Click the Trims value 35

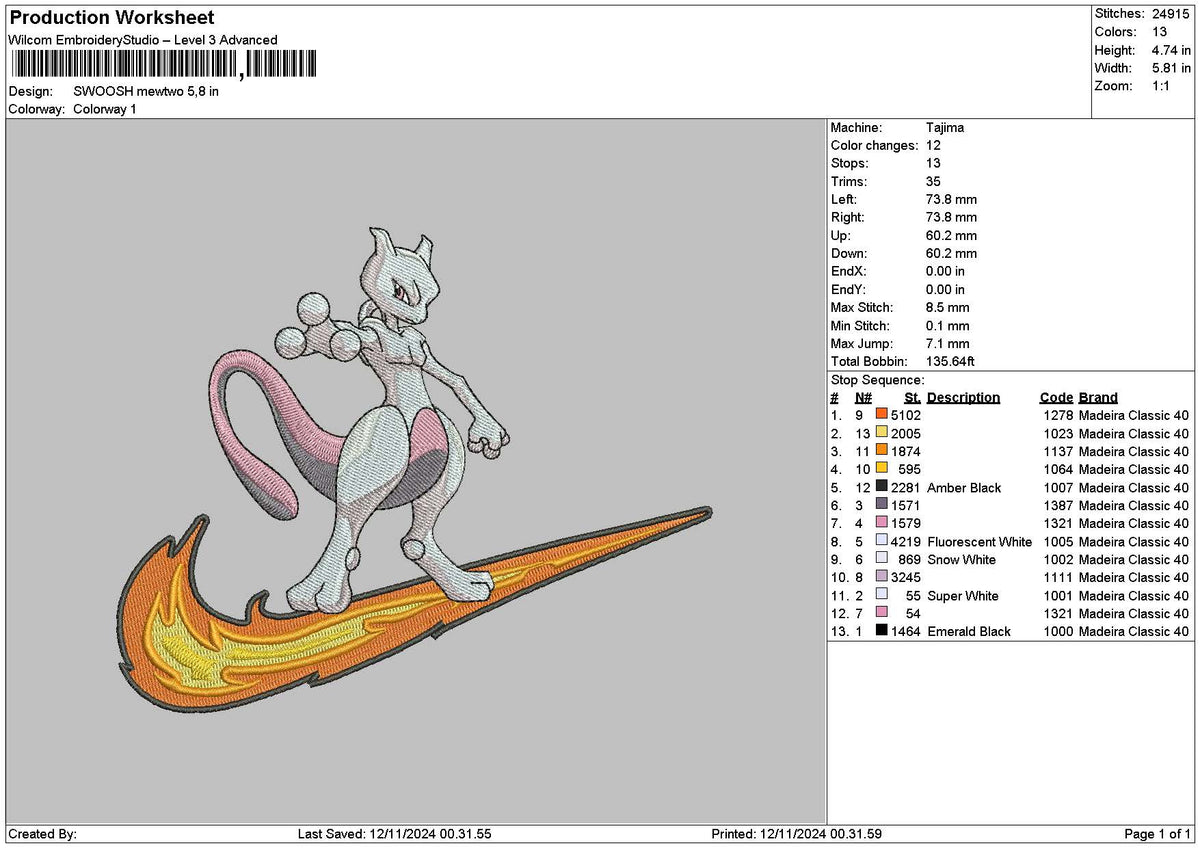click(x=934, y=182)
